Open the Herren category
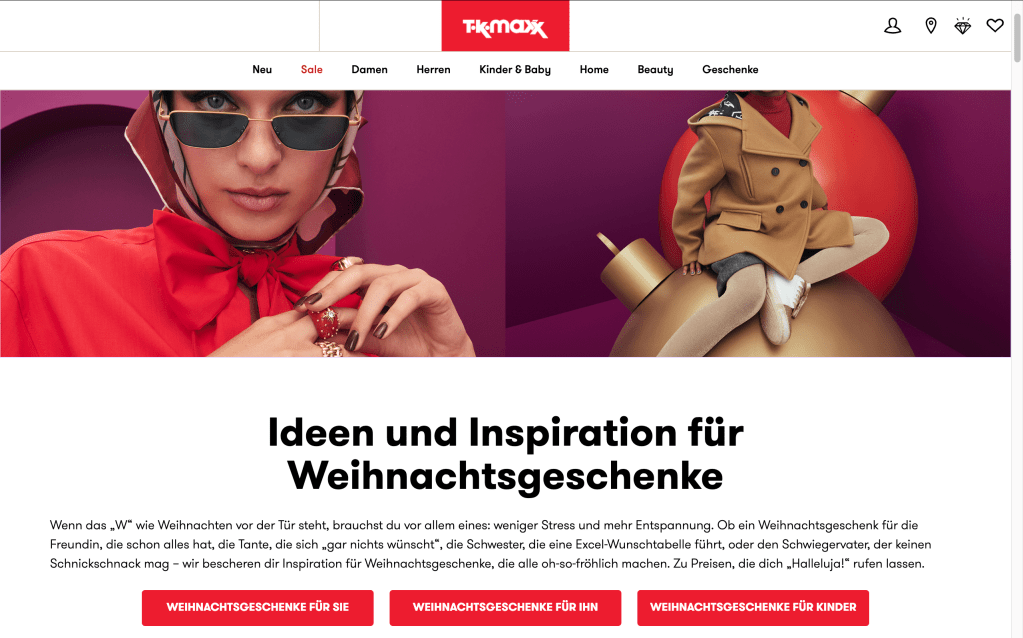The height and width of the screenshot is (638, 1023). point(433,70)
